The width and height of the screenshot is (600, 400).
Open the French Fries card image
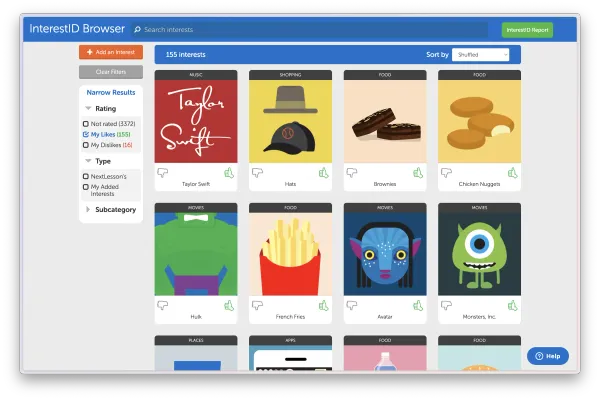tap(290, 254)
